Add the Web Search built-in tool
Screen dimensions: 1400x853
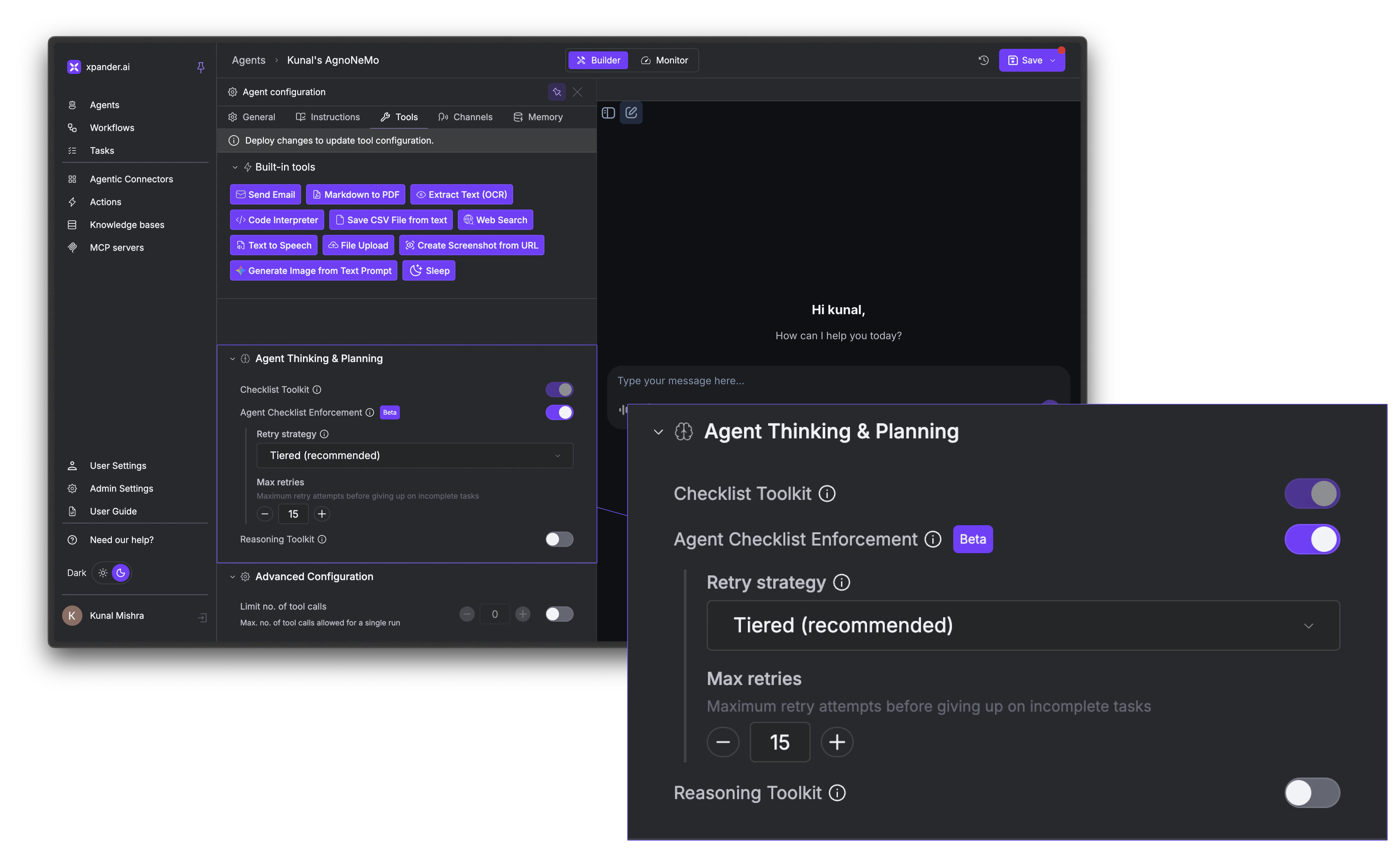click(x=495, y=219)
